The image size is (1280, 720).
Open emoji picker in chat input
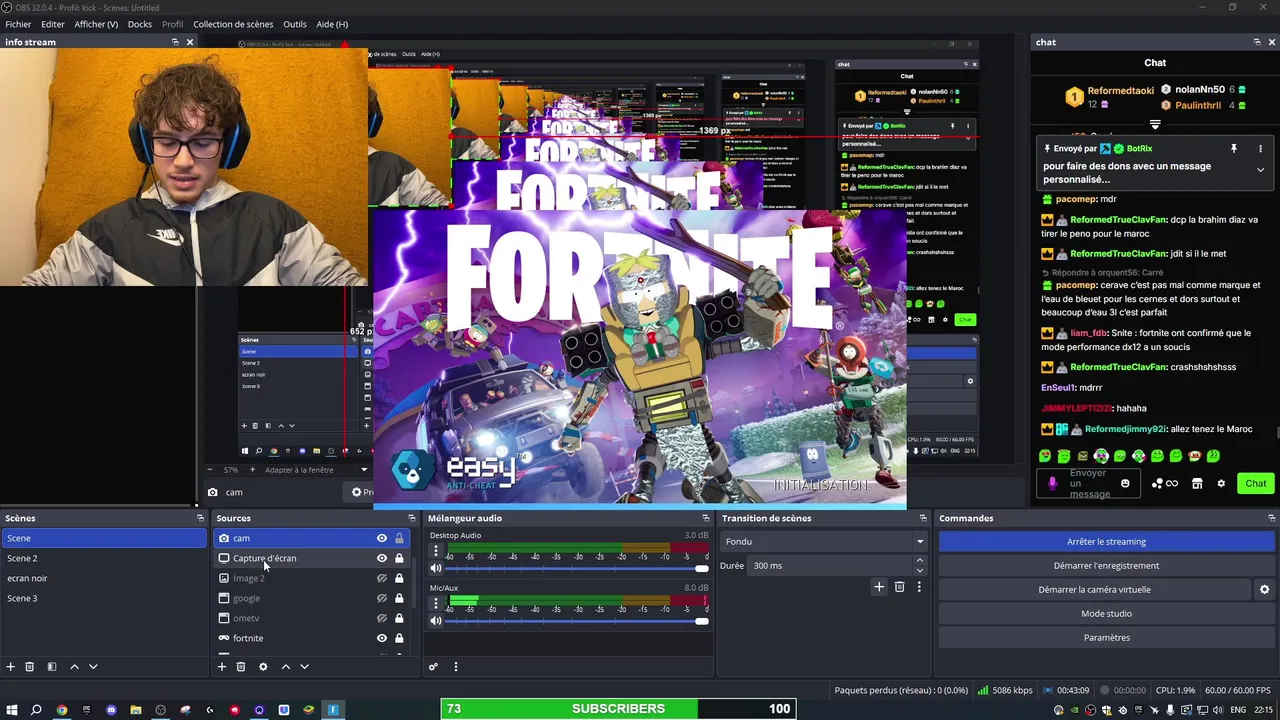click(1125, 484)
